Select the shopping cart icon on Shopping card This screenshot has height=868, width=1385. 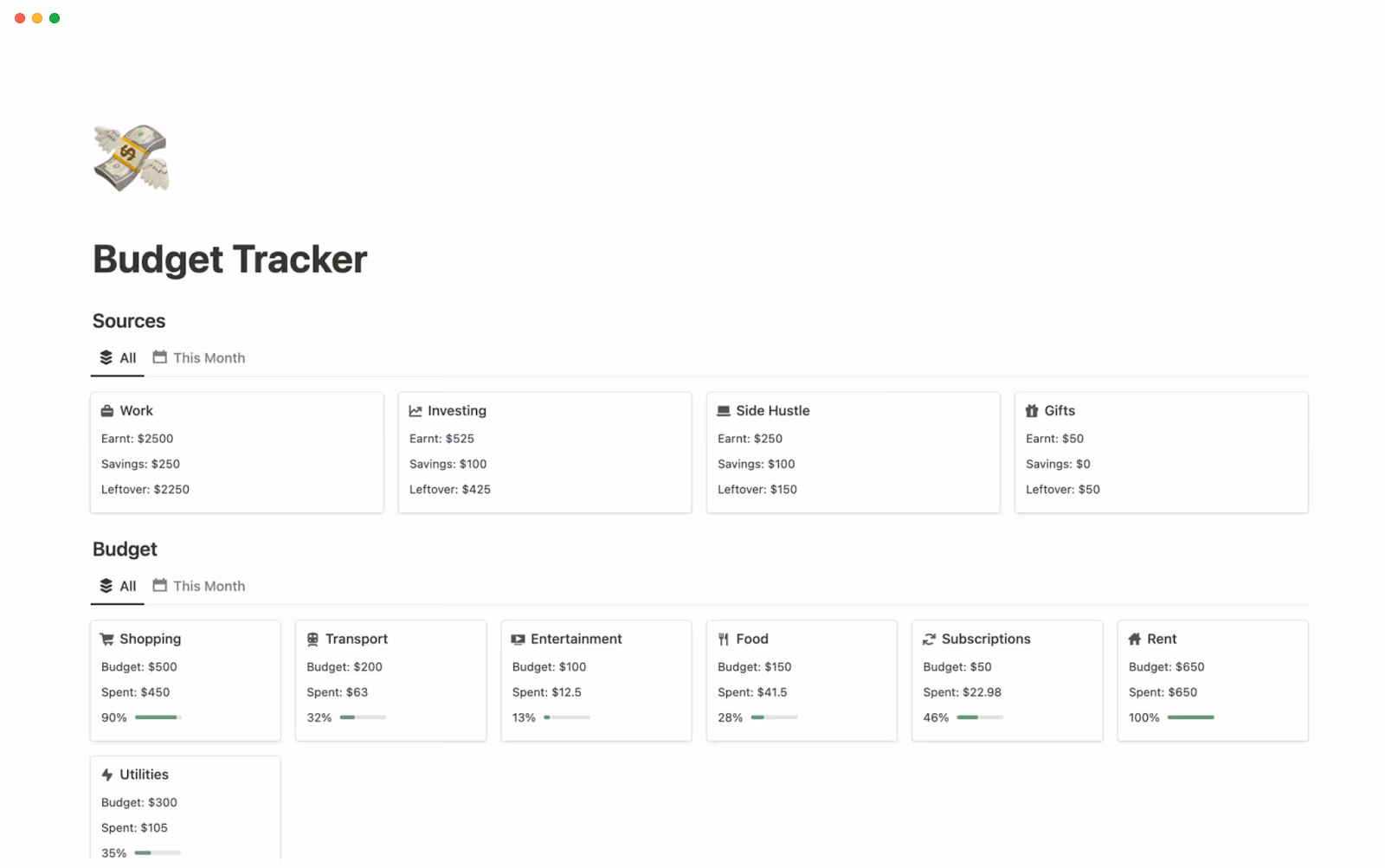point(107,639)
